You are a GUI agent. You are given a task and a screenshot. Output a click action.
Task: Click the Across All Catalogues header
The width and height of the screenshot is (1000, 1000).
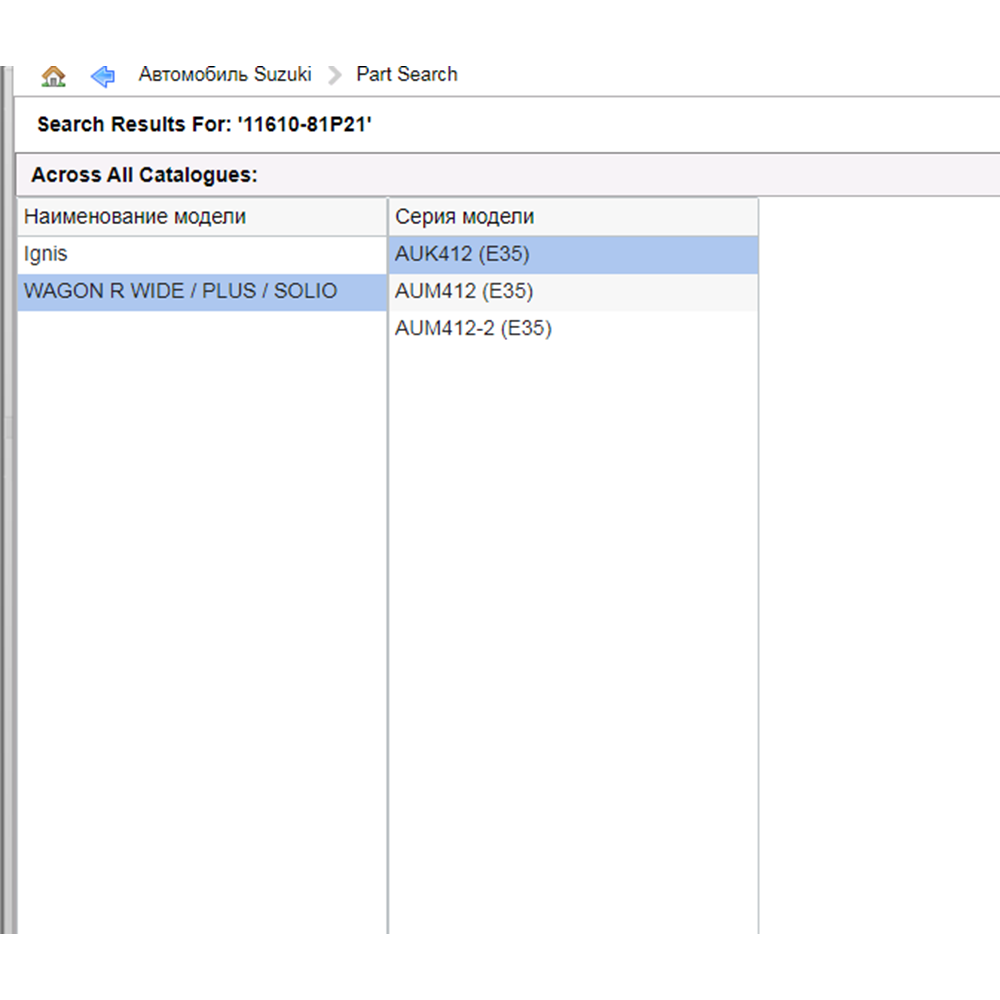tap(508, 175)
